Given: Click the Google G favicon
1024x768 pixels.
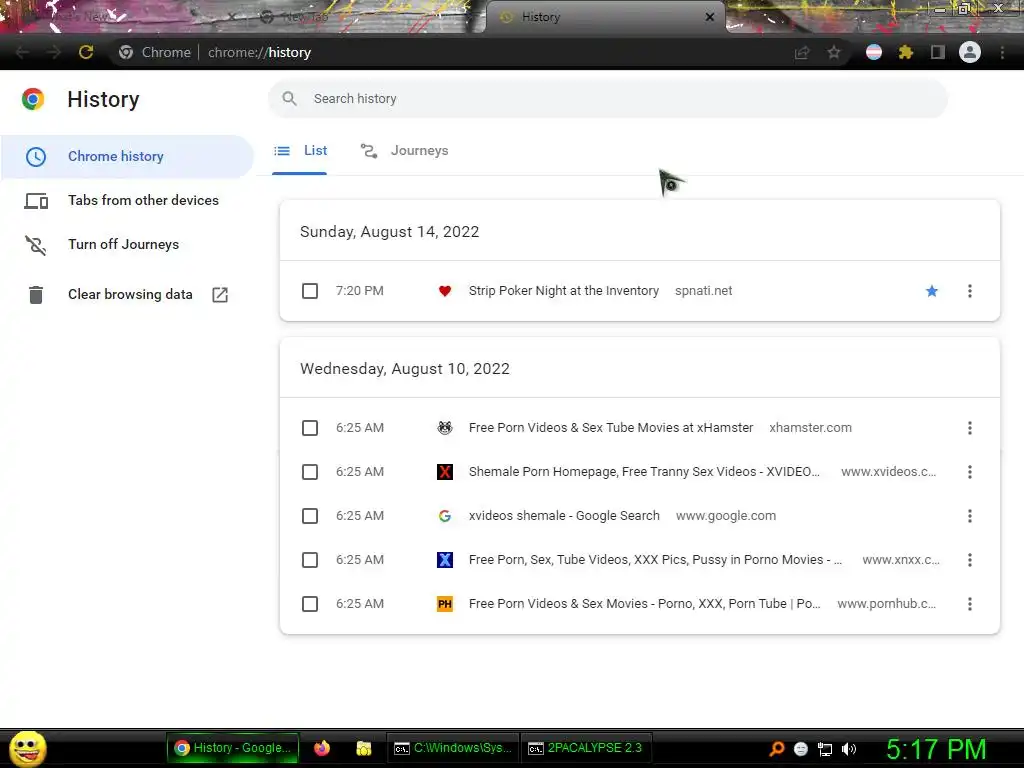Looking at the screenshot, I should click(x=445, y=516).
